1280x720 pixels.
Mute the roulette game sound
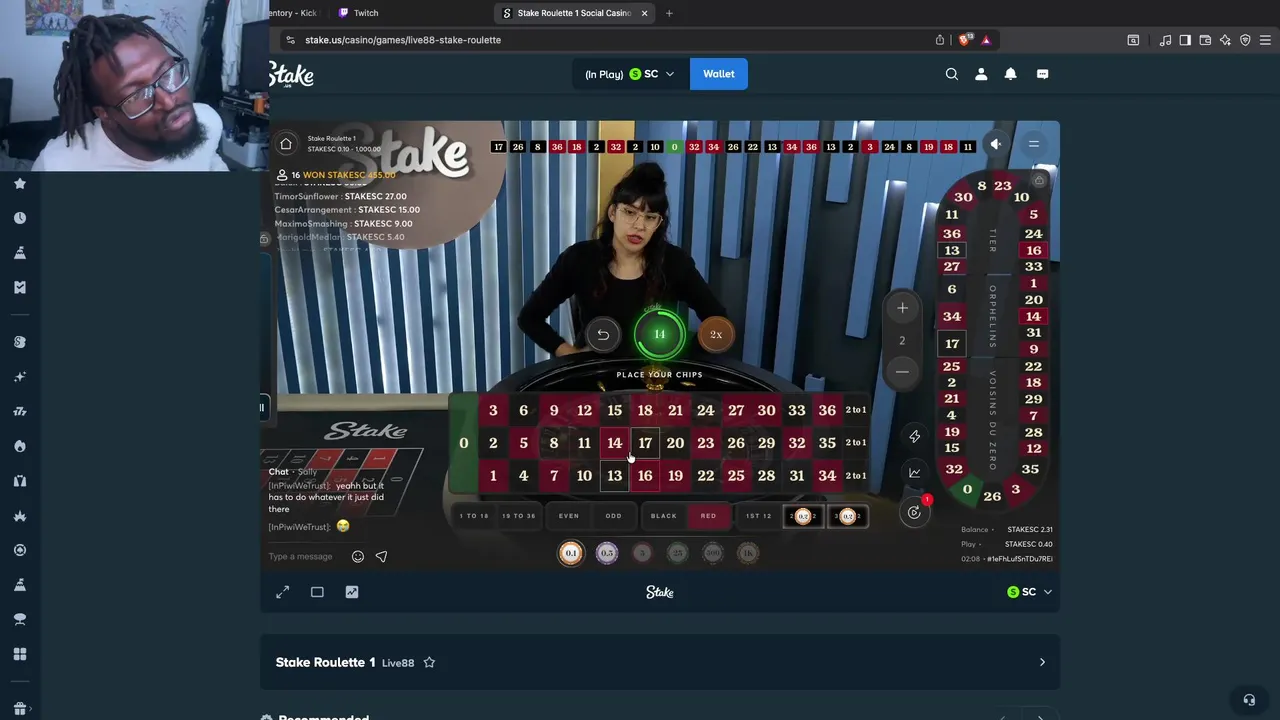coord(996,144)
